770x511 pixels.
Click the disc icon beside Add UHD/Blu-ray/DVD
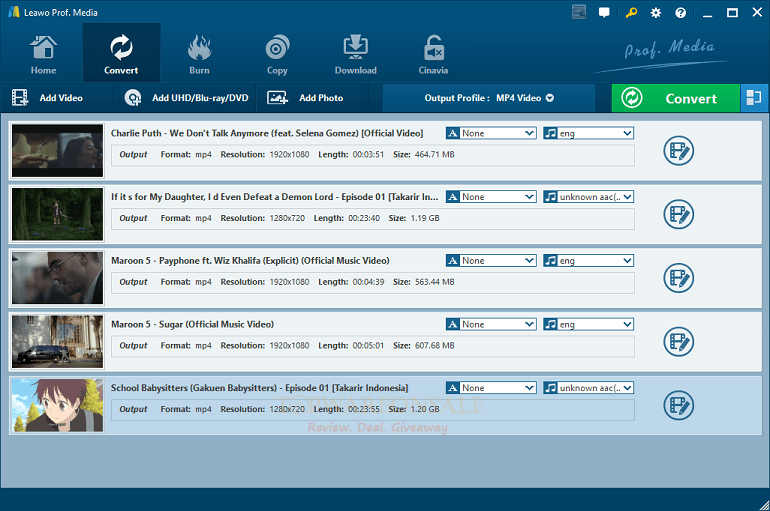[133, 98]
